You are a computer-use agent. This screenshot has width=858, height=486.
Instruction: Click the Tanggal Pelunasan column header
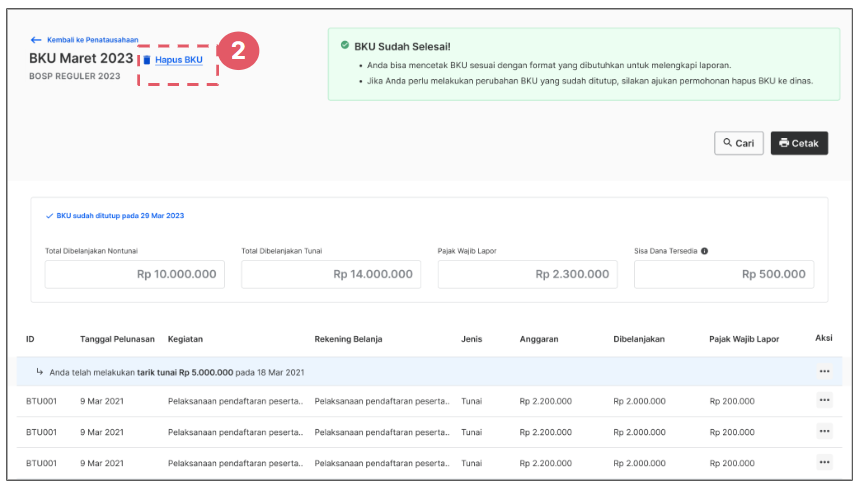coord(117,339)
